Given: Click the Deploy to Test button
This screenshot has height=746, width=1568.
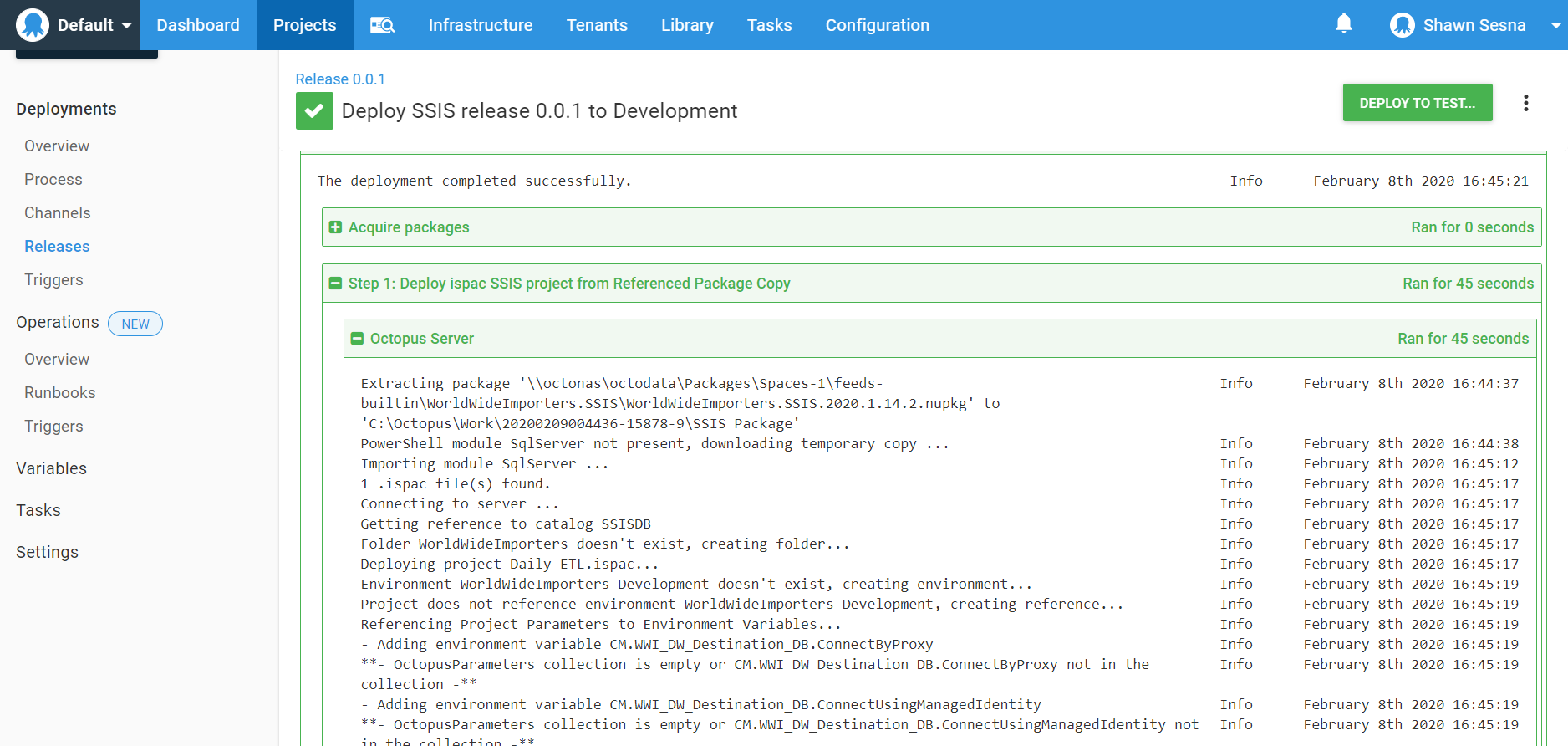Looking at the screenshot, I should pyautogui.click(x=1417, y=103).
